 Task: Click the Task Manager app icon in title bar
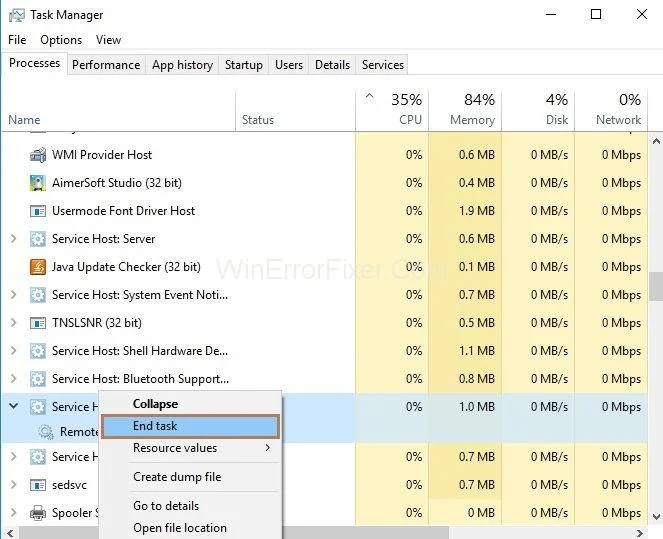coord(14,15)
